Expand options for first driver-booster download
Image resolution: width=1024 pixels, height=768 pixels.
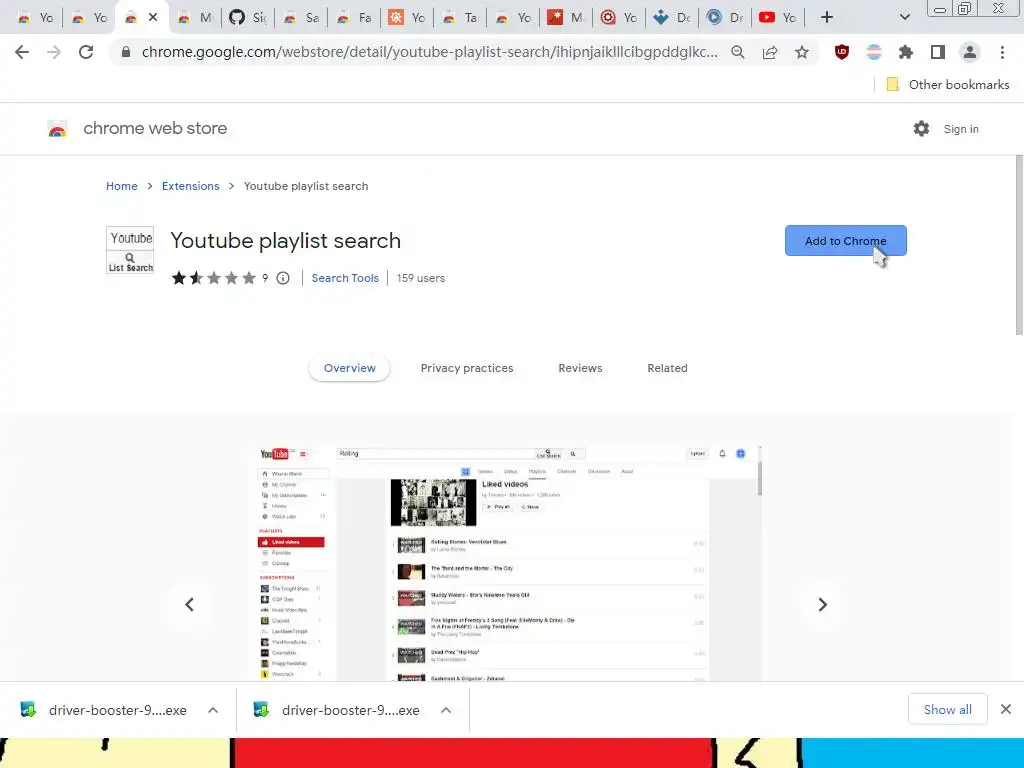pyautogui.click(x=213, y=710)
